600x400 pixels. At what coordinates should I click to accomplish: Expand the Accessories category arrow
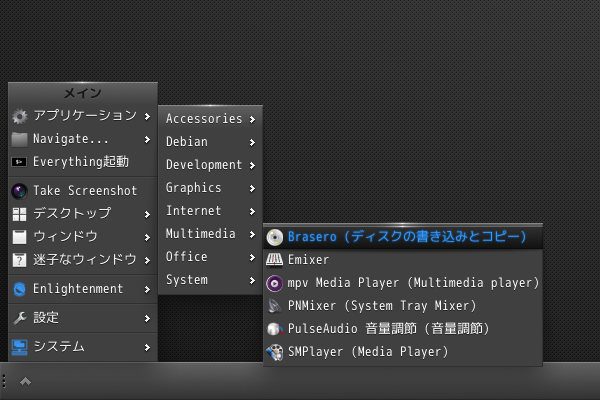pos(252,119)
